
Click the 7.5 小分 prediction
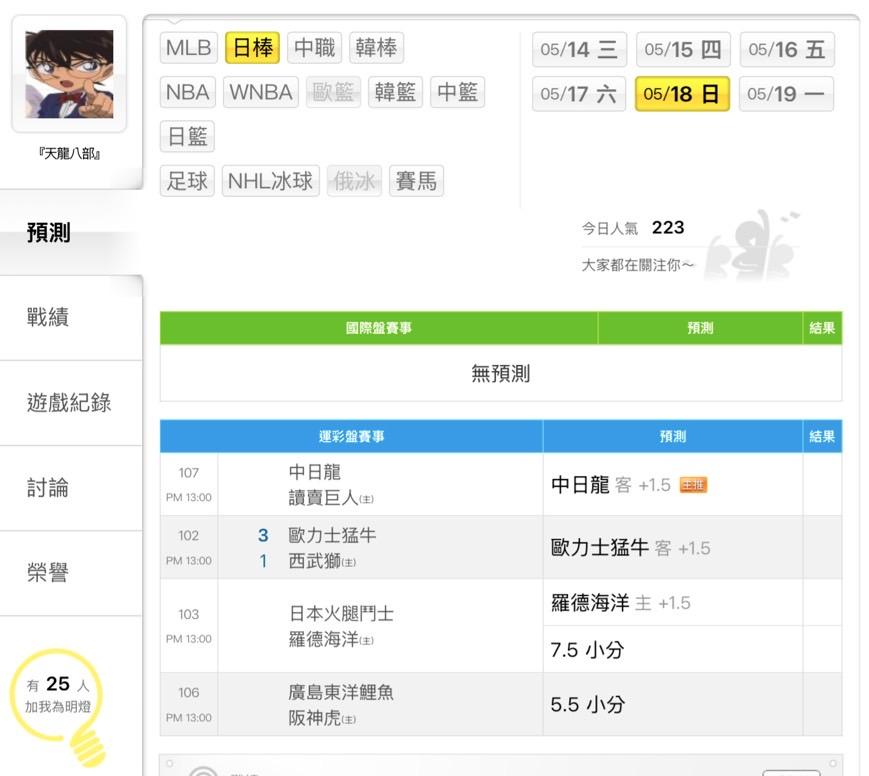click(587, 650)
